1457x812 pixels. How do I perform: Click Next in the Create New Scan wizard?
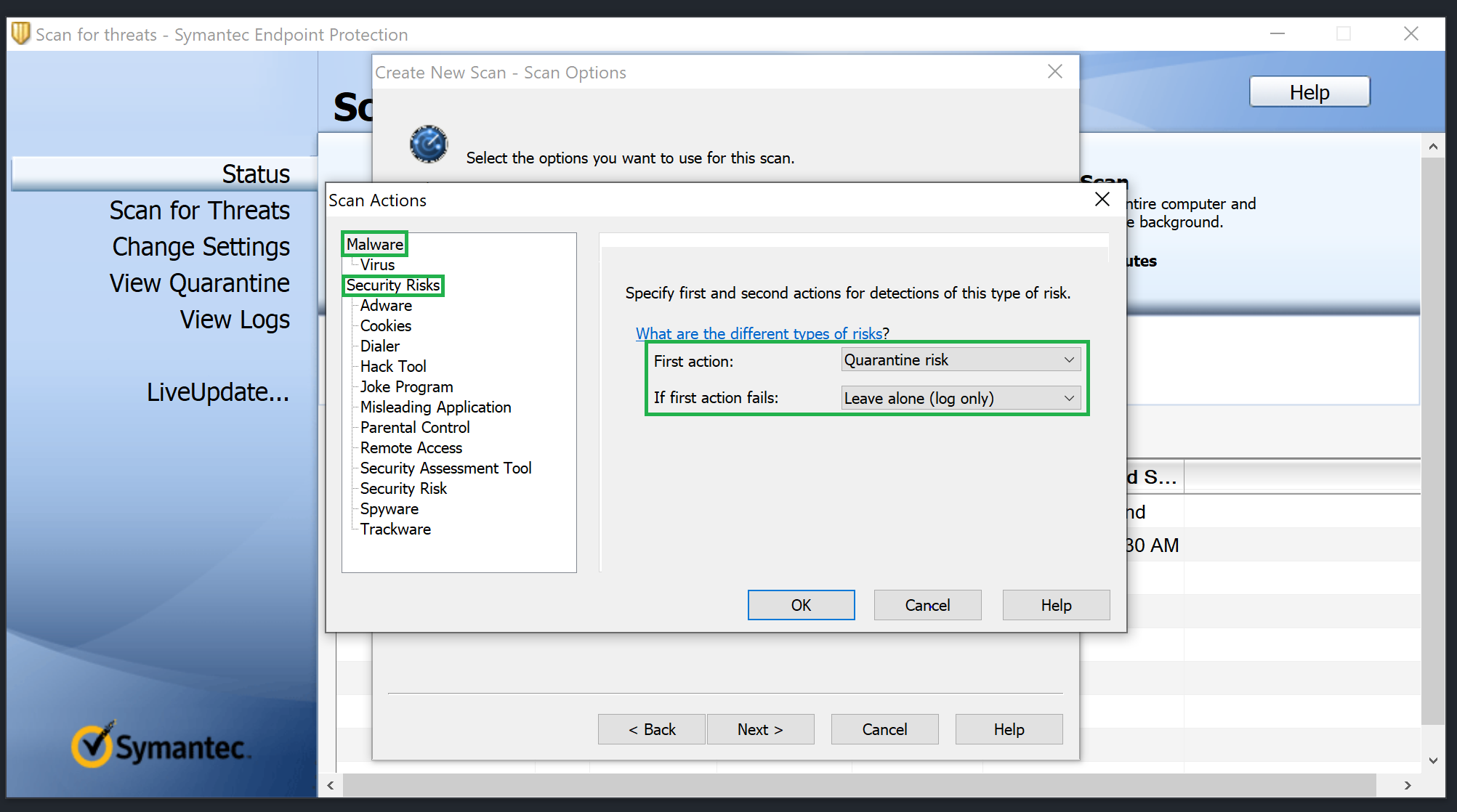tap(760, 729)
